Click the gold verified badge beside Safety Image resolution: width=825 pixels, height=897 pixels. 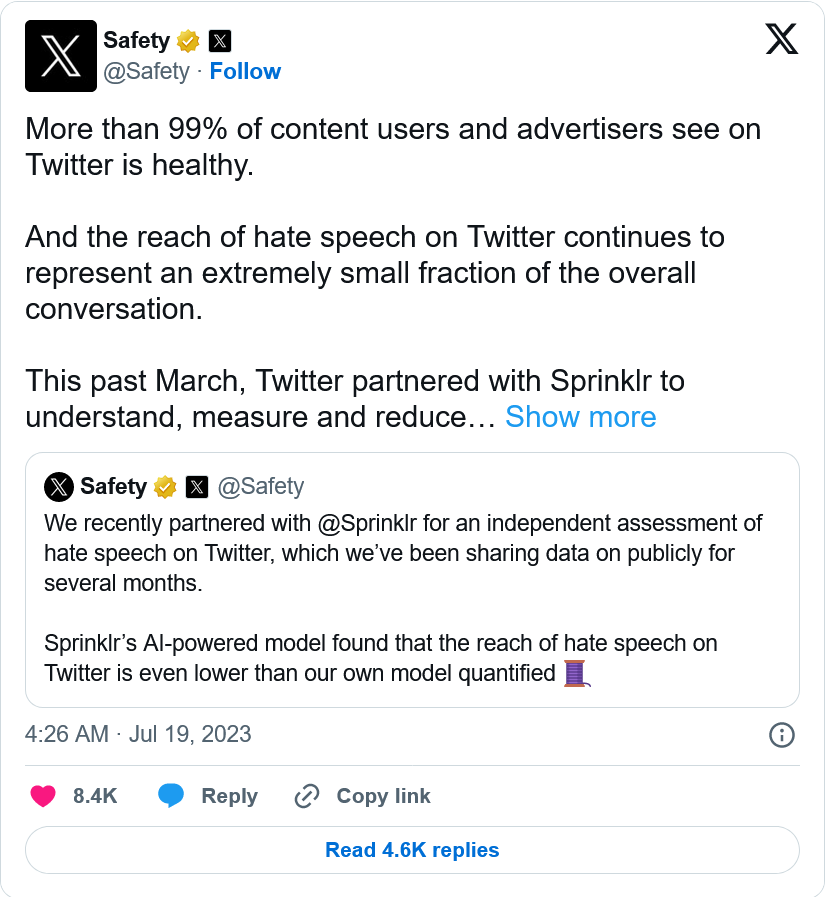(188, 41)
